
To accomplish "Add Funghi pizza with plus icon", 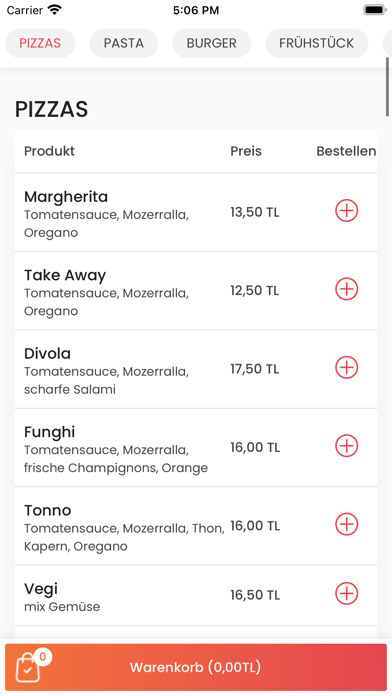I will (x=346, y=446).
